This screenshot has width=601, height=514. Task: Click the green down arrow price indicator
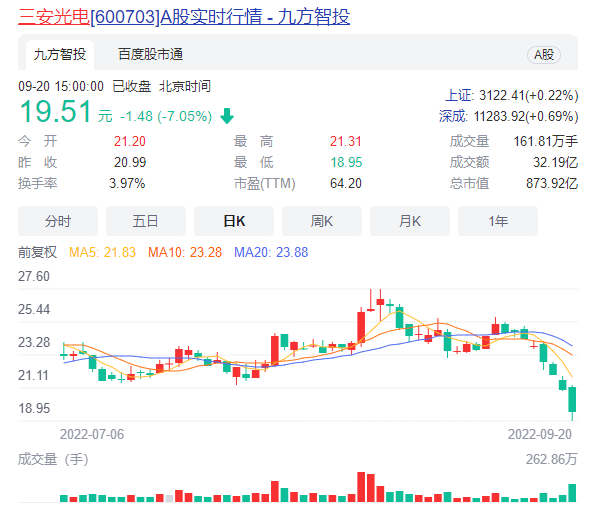(227, 115)
